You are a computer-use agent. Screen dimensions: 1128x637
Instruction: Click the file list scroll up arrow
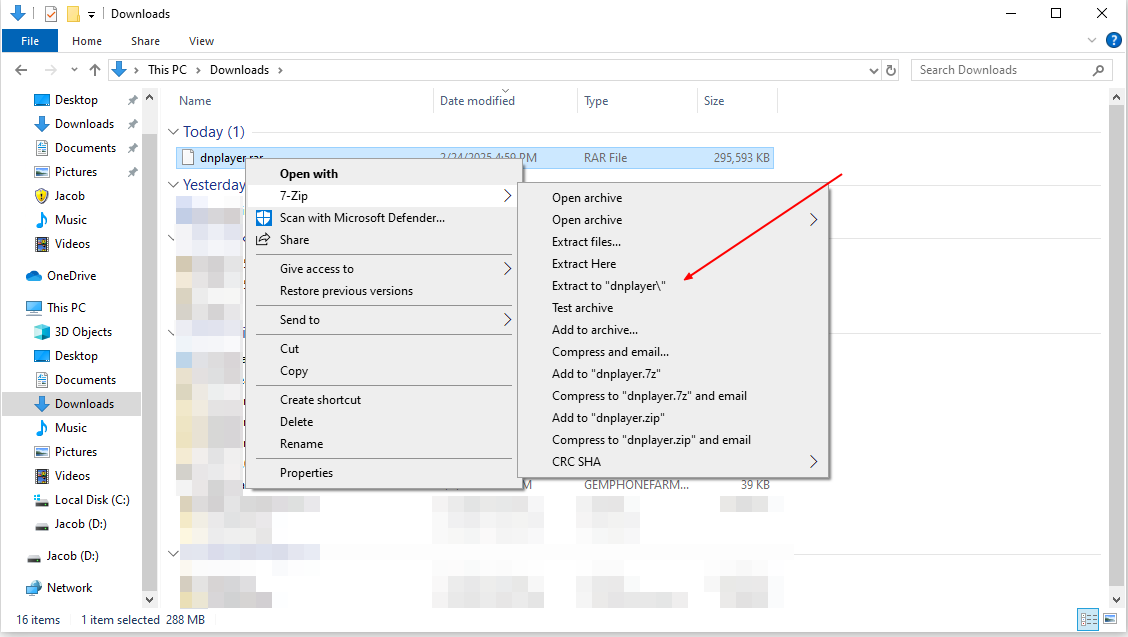[x=1116, y=96]
